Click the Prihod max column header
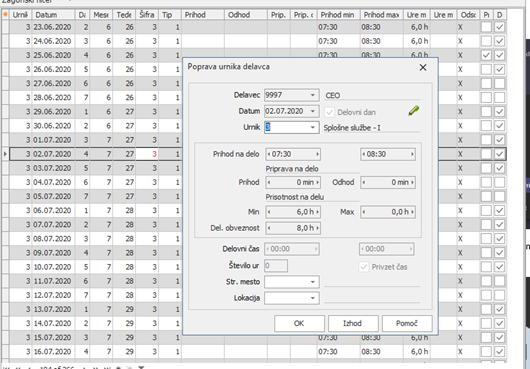This screenshot has width=530, height=369. 381,15
